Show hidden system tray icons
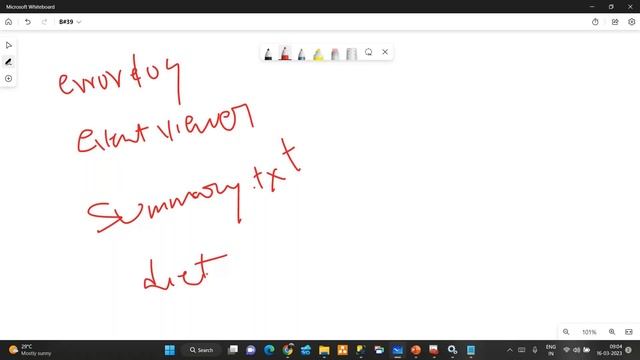Viewport: 640px width, 360px height. pyautogui.click(x=509, y=350)
